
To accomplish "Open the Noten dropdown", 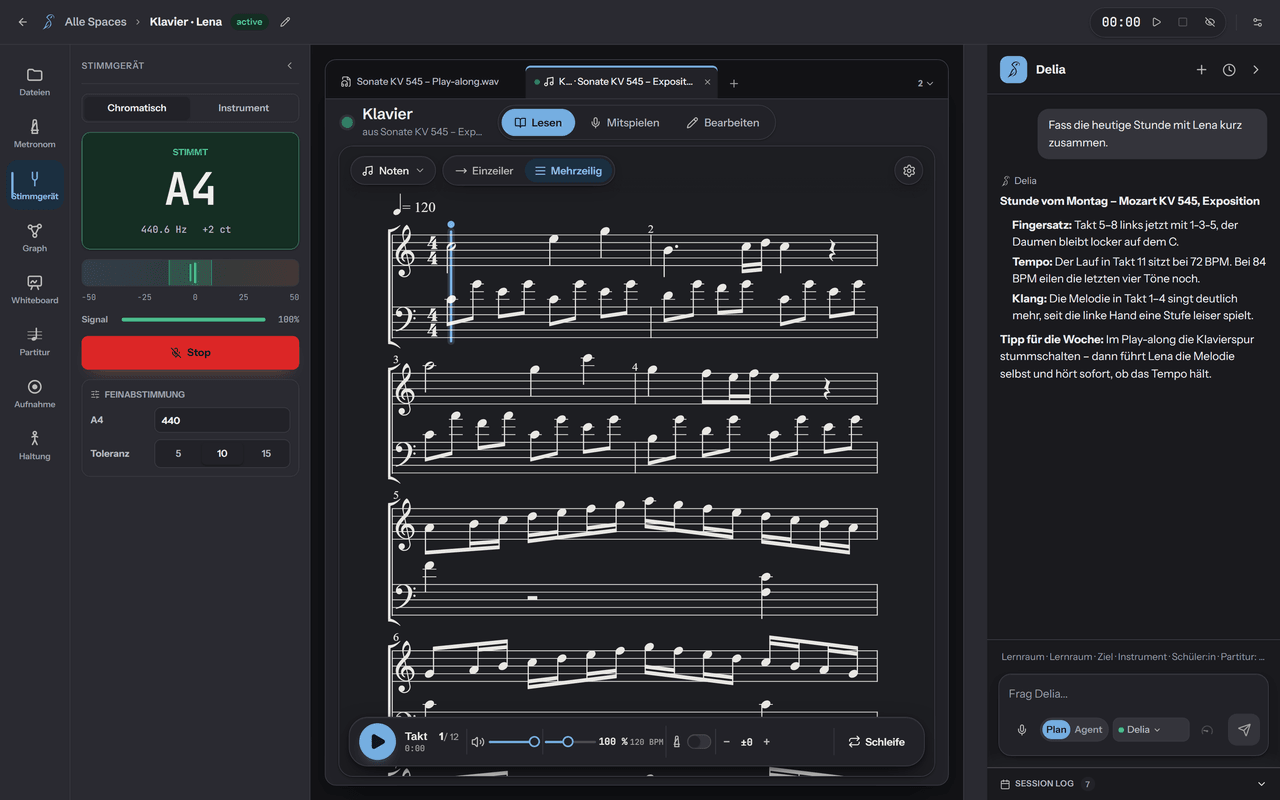I will (x=393, y=171).
